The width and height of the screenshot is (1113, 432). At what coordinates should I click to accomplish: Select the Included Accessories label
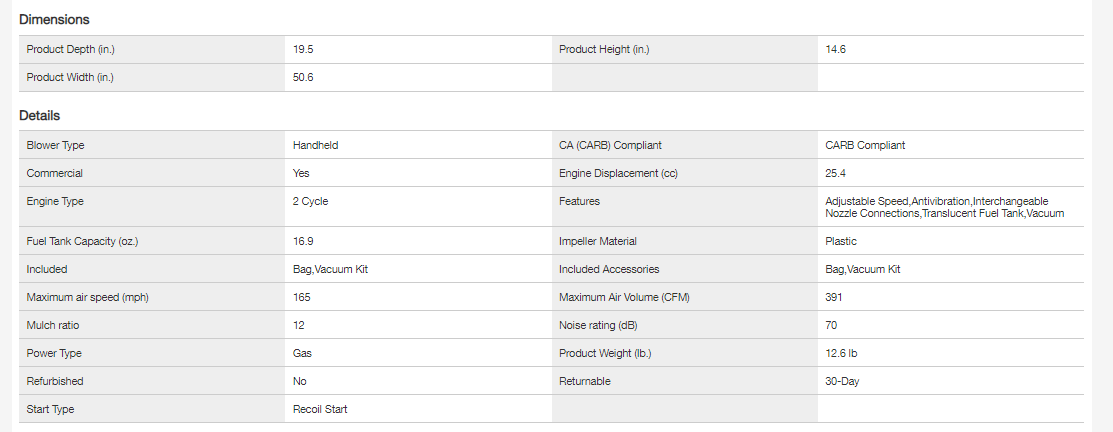[609, 269]
